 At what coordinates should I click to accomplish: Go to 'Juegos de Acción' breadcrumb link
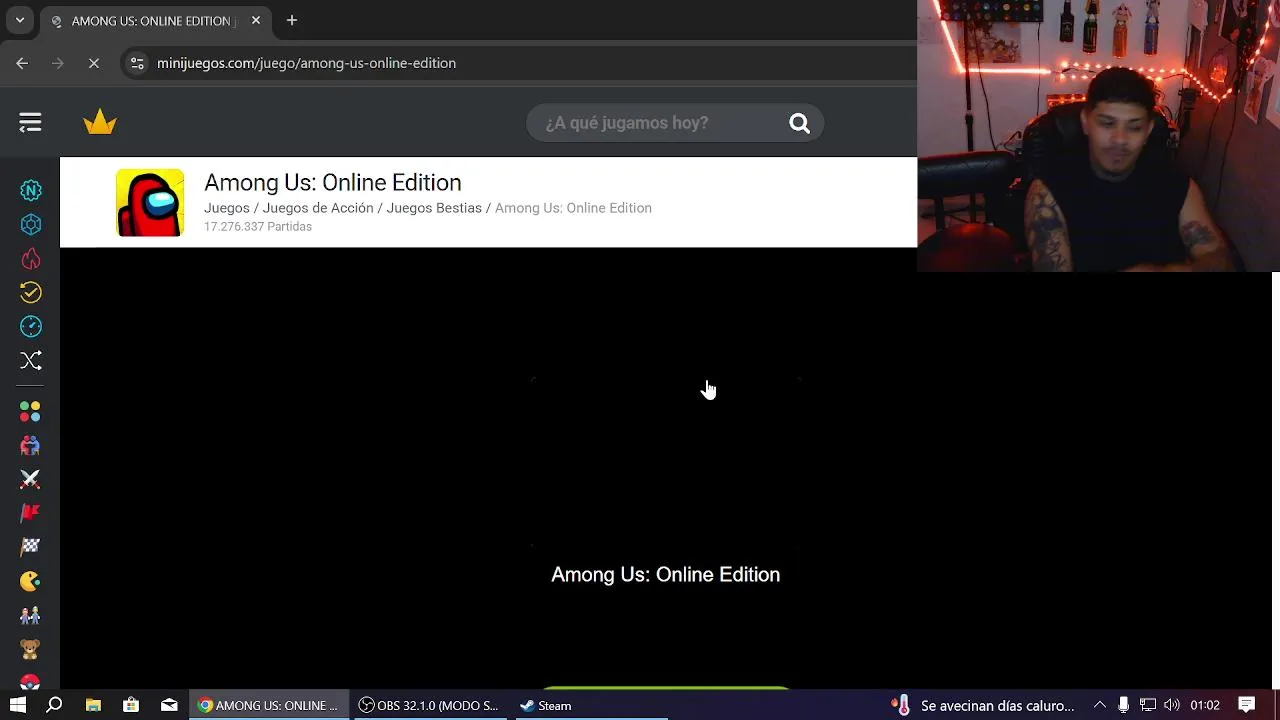pos(318,208)
